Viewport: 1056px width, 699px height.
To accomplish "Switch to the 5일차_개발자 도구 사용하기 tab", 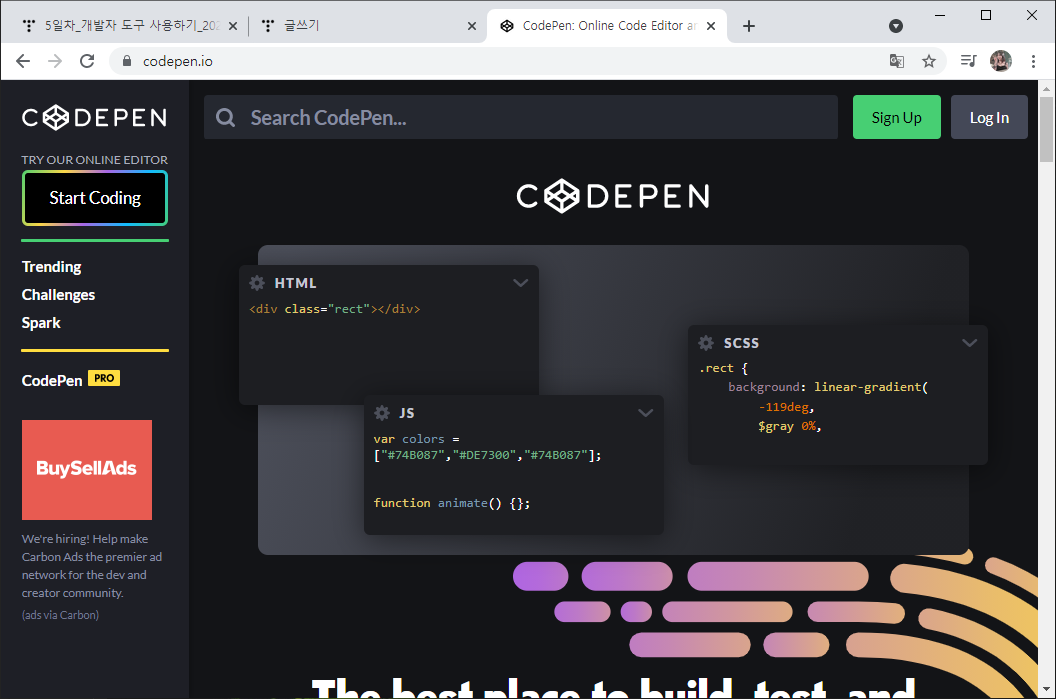I will (128, 26).
